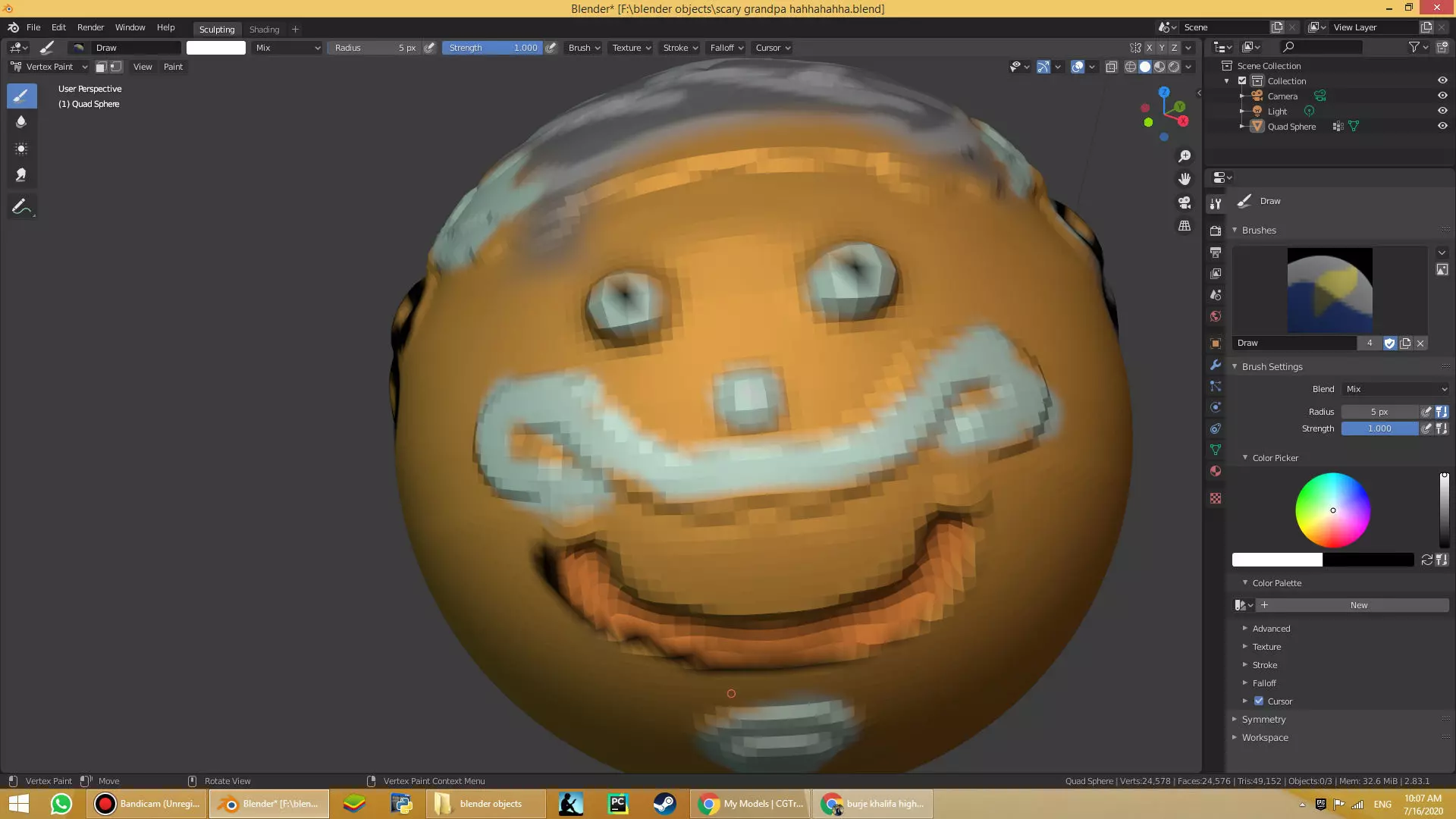Switch to perspective/orthographic grid icon
Image resolution: width=1456 pixels, height=819 pixels.
click(x=1185, y=226)
